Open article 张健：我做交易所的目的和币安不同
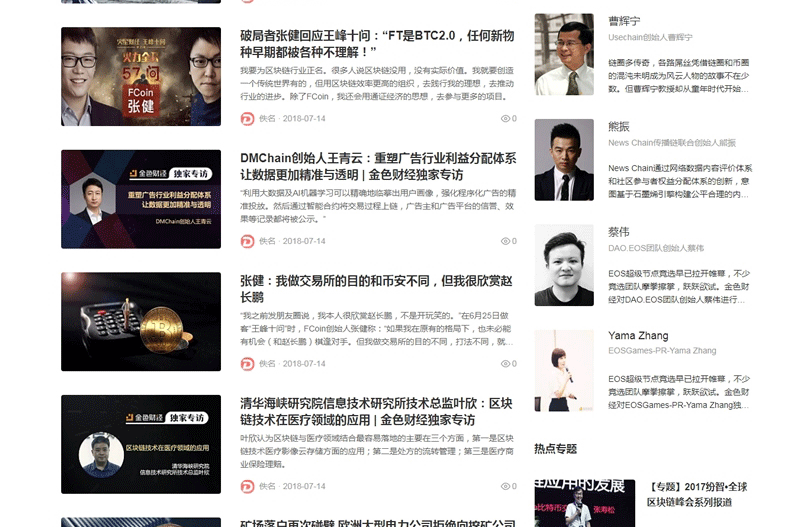 click(377, 289)
